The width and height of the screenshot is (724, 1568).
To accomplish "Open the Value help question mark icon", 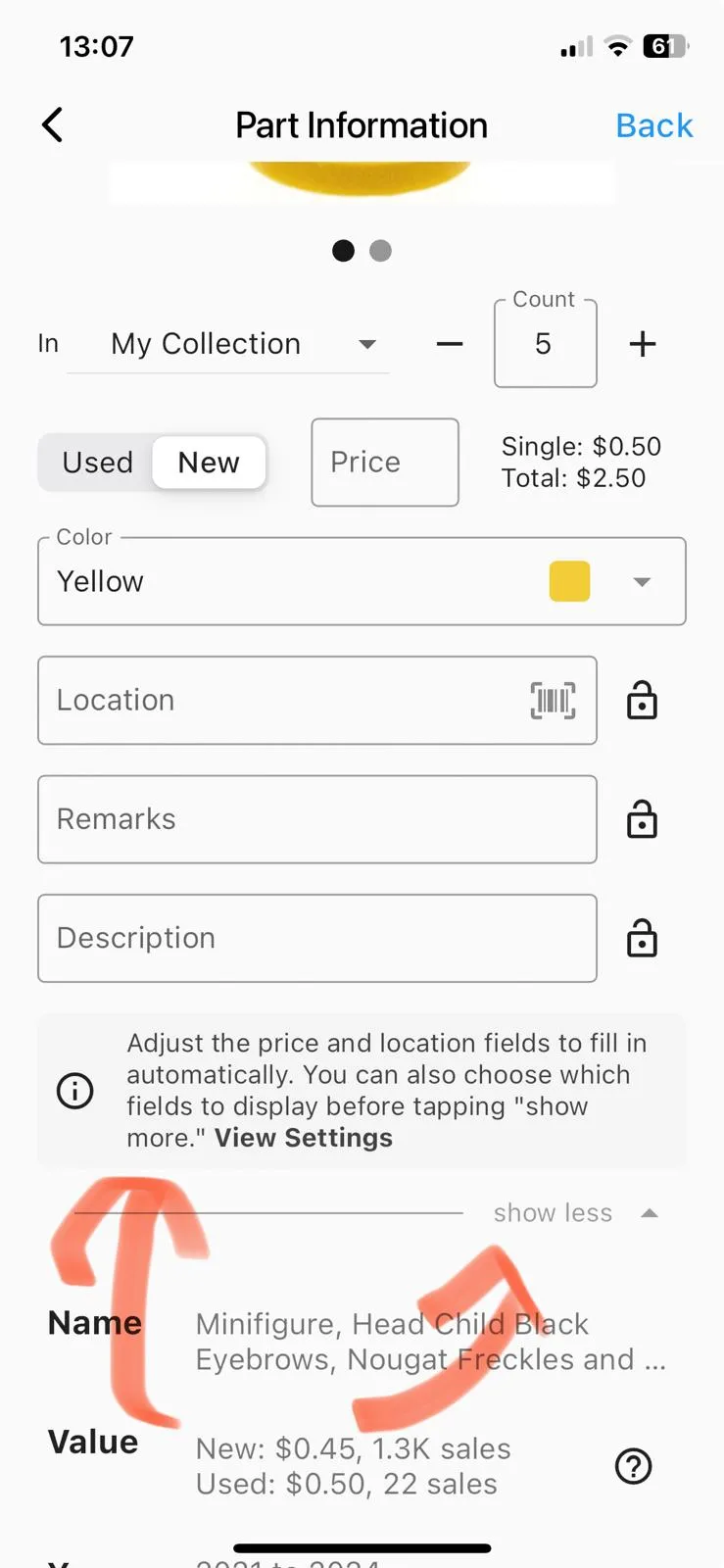I will 634,1466.
